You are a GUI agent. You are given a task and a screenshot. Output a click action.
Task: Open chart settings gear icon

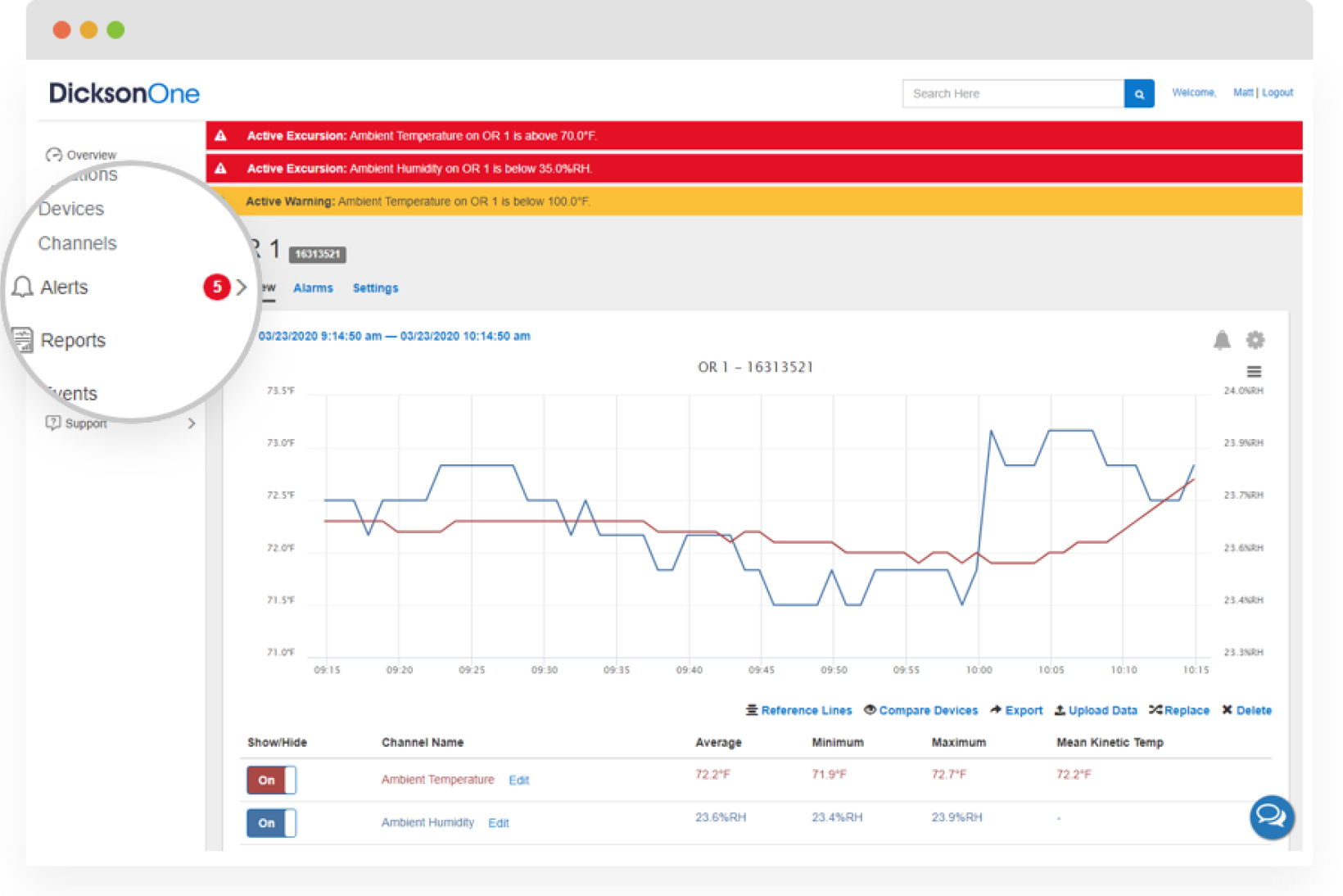click(x=1255, y=340)
